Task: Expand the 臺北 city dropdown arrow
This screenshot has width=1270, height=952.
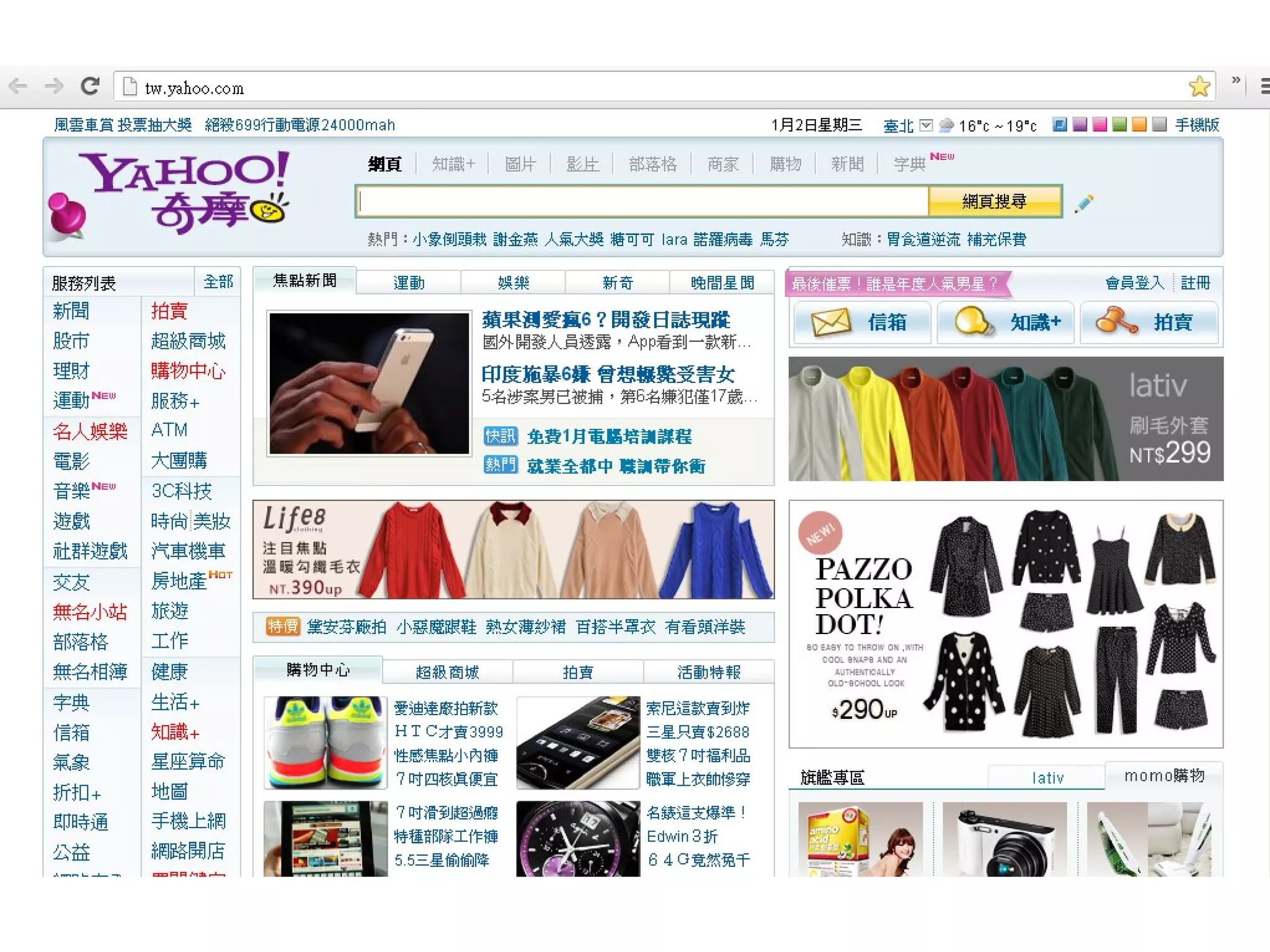Action: [926, 126]
